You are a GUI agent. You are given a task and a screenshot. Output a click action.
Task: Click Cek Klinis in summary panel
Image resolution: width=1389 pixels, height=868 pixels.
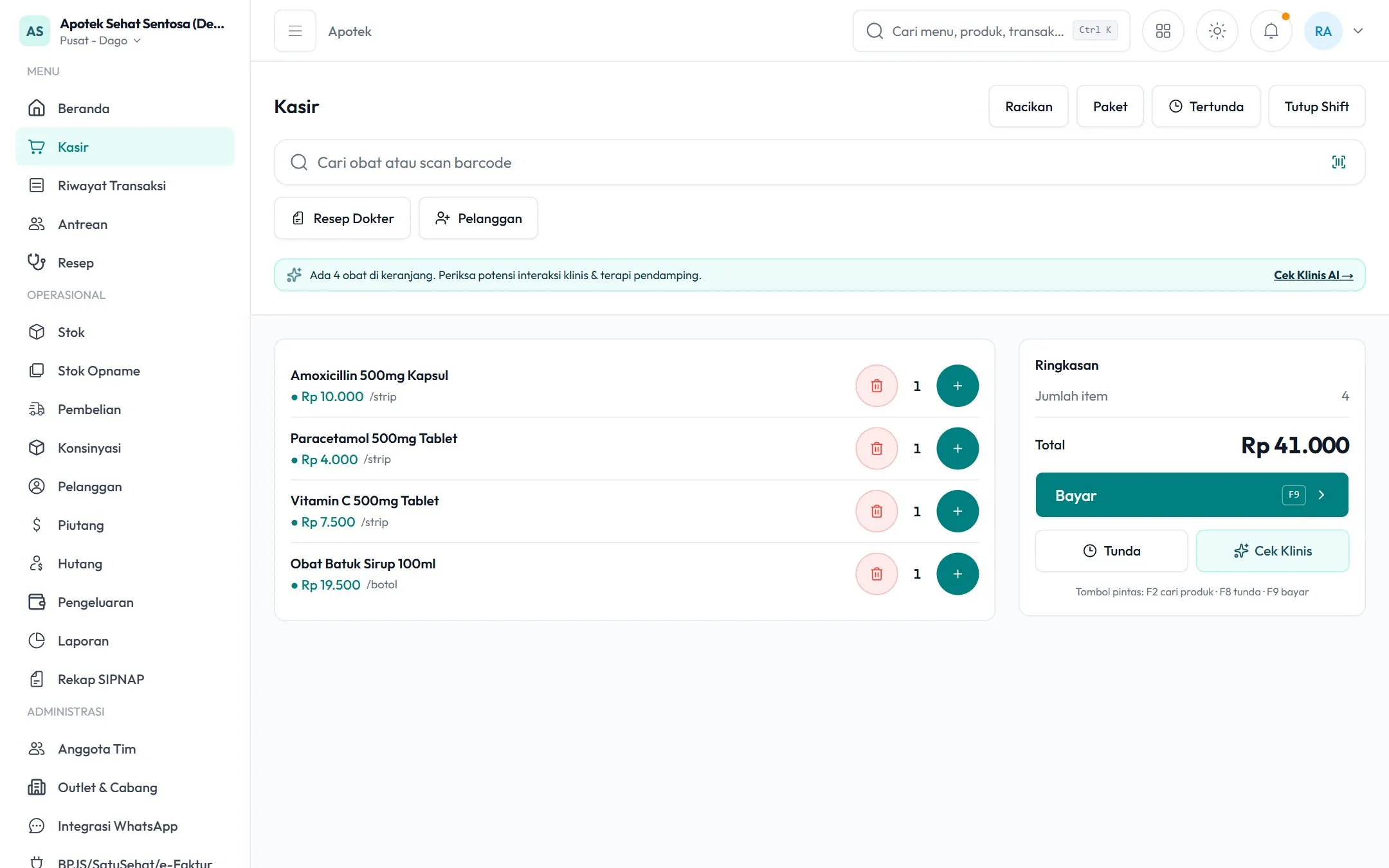tap(1272, 550)
